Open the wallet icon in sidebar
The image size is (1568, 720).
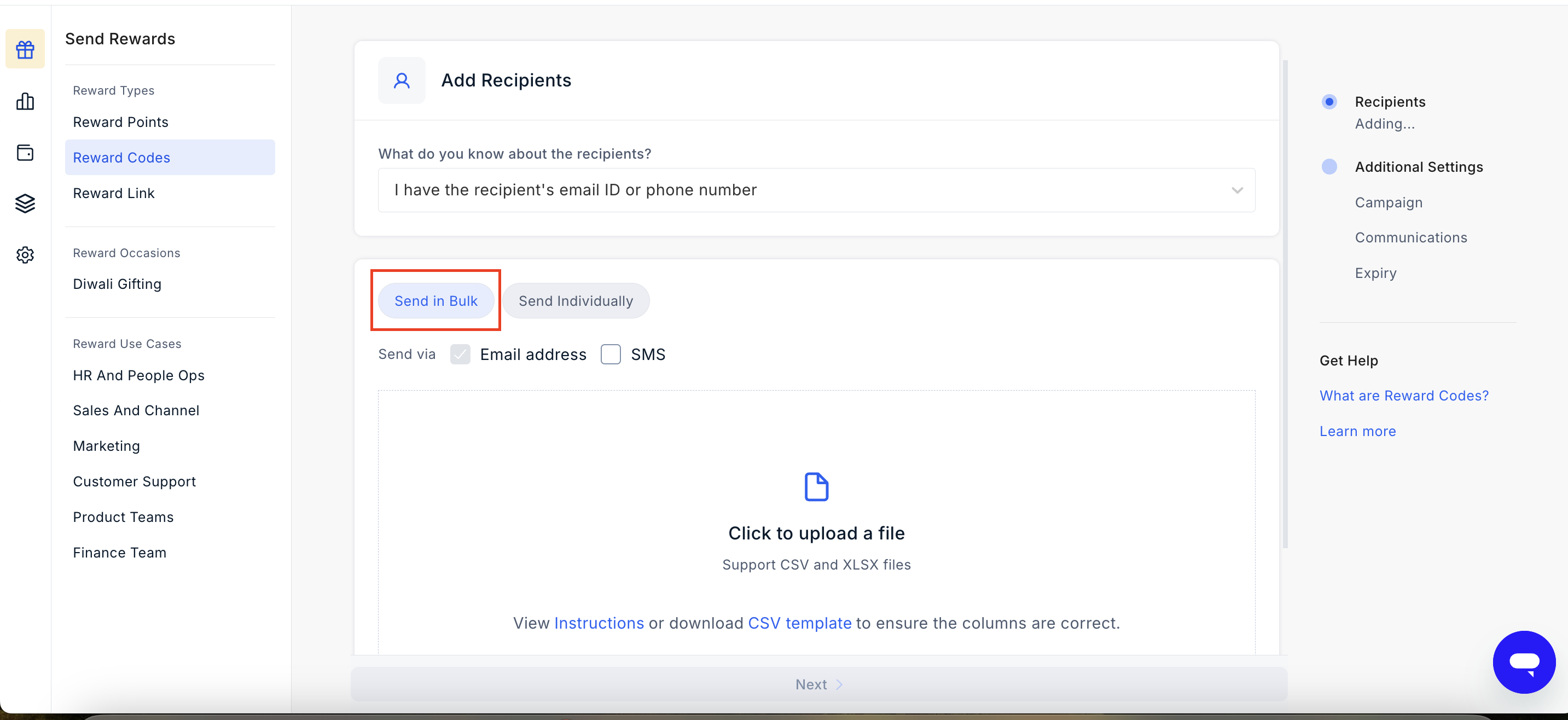(x=25, y=152)
